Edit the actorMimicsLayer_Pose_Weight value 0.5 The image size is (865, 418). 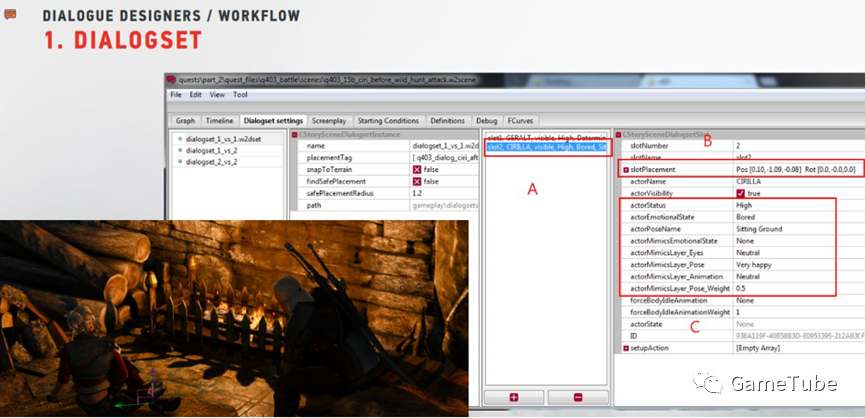click(x=799, y=288)
